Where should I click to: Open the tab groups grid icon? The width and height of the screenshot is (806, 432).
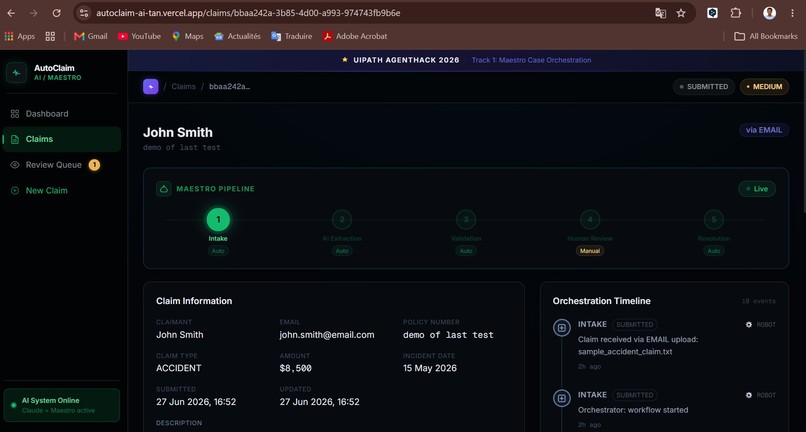(x=50, y=37)
